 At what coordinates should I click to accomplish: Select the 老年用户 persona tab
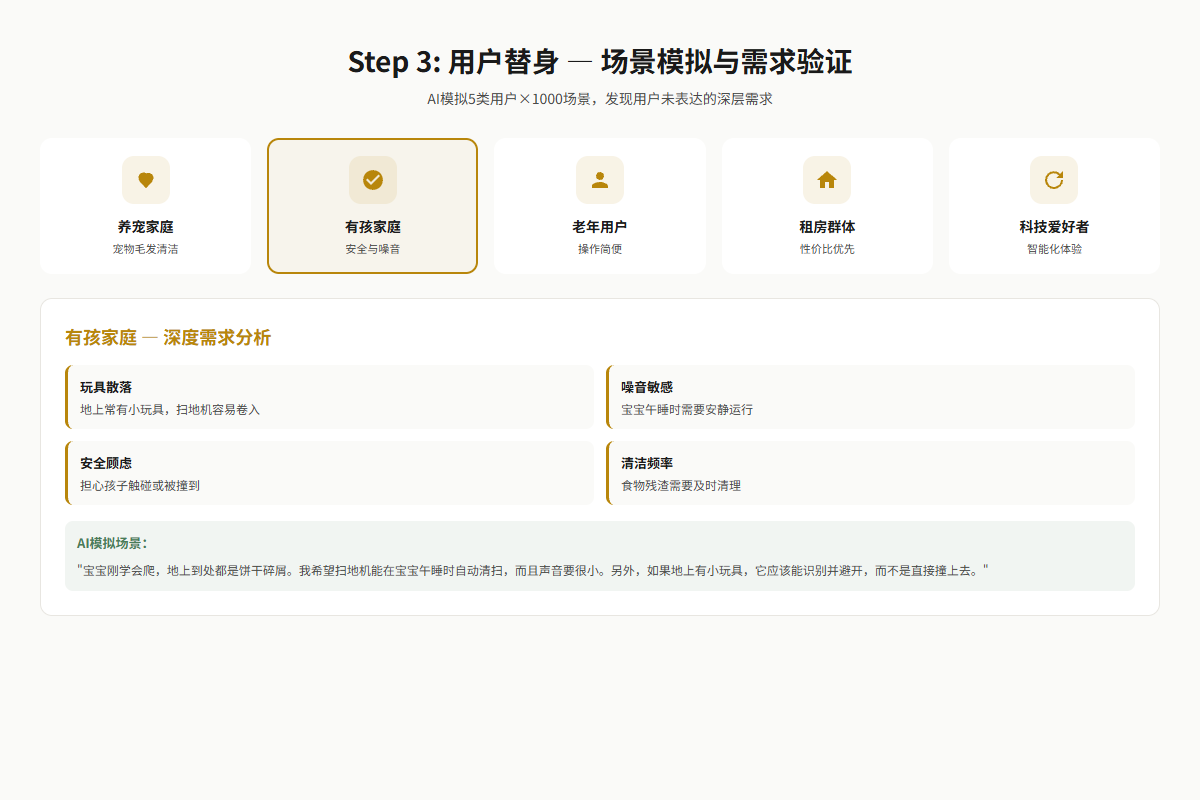[x=600, y=206]
